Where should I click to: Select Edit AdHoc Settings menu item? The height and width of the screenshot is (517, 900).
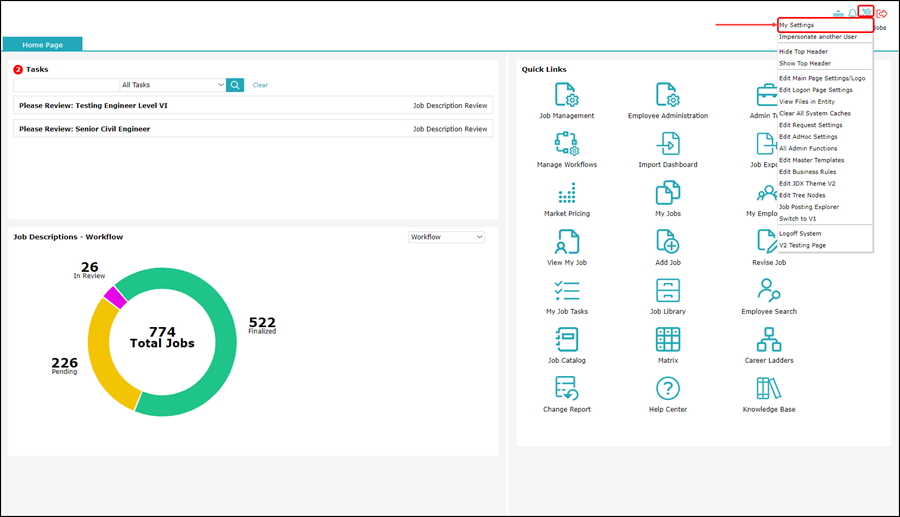(x=808, y=137)
